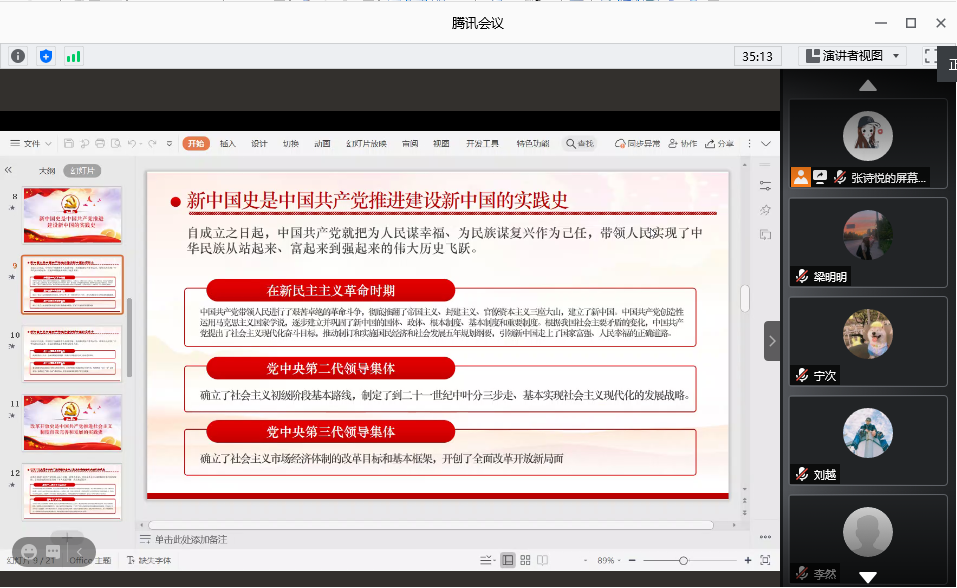Select slide 11 thumbnail
Screen dimensions: 957x588
73,423
